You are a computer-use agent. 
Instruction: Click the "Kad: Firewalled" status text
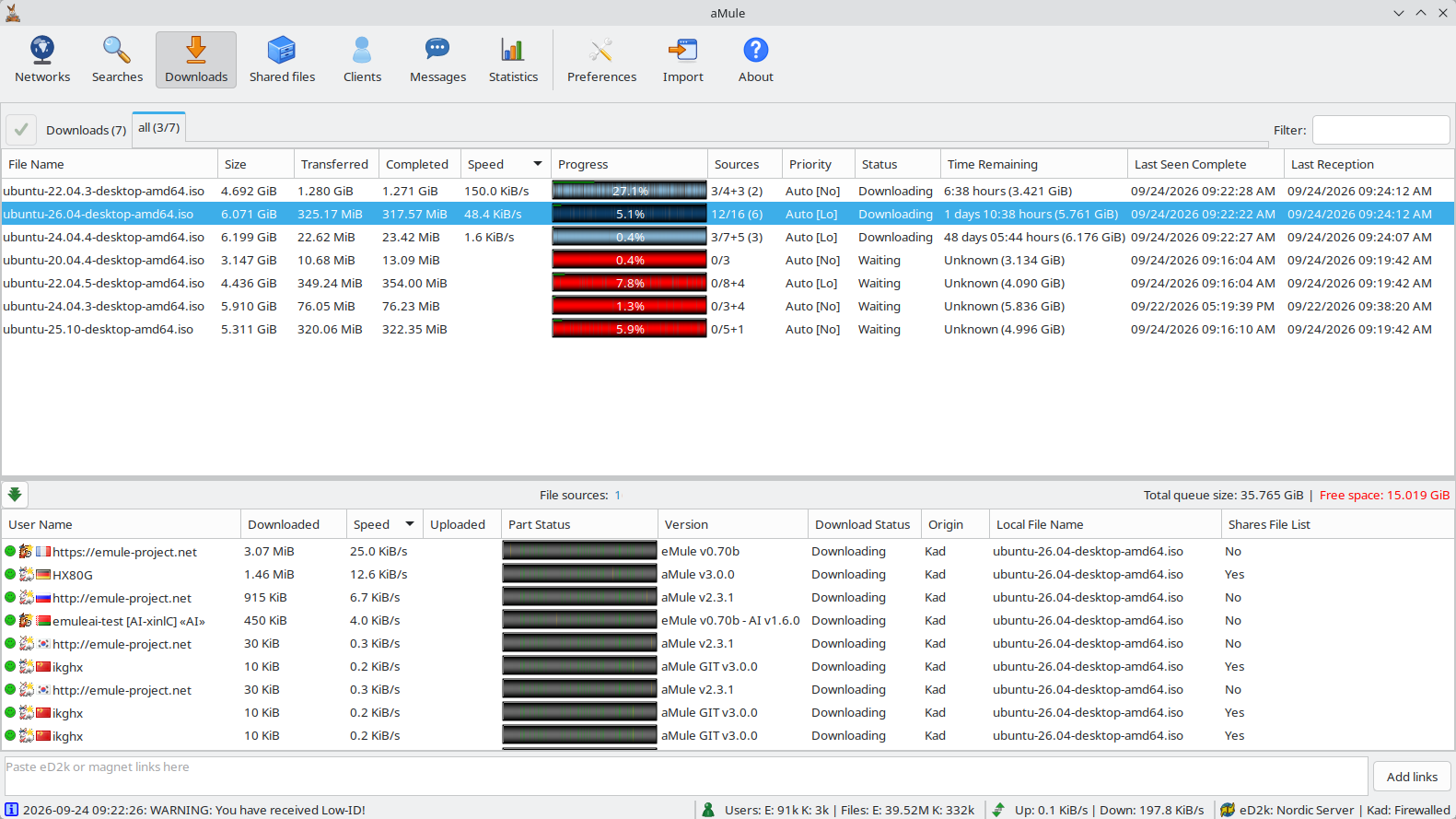tap(1408, 810)
